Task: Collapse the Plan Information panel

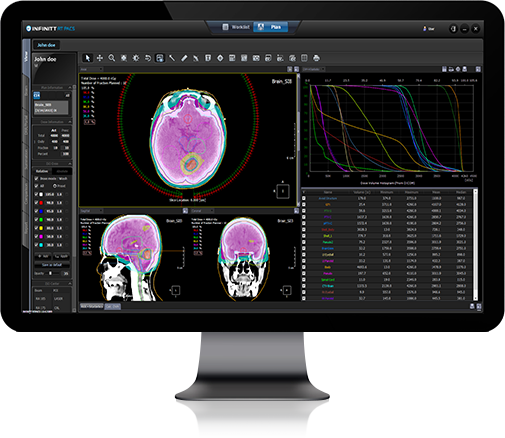Action: [x=69, y=87]
